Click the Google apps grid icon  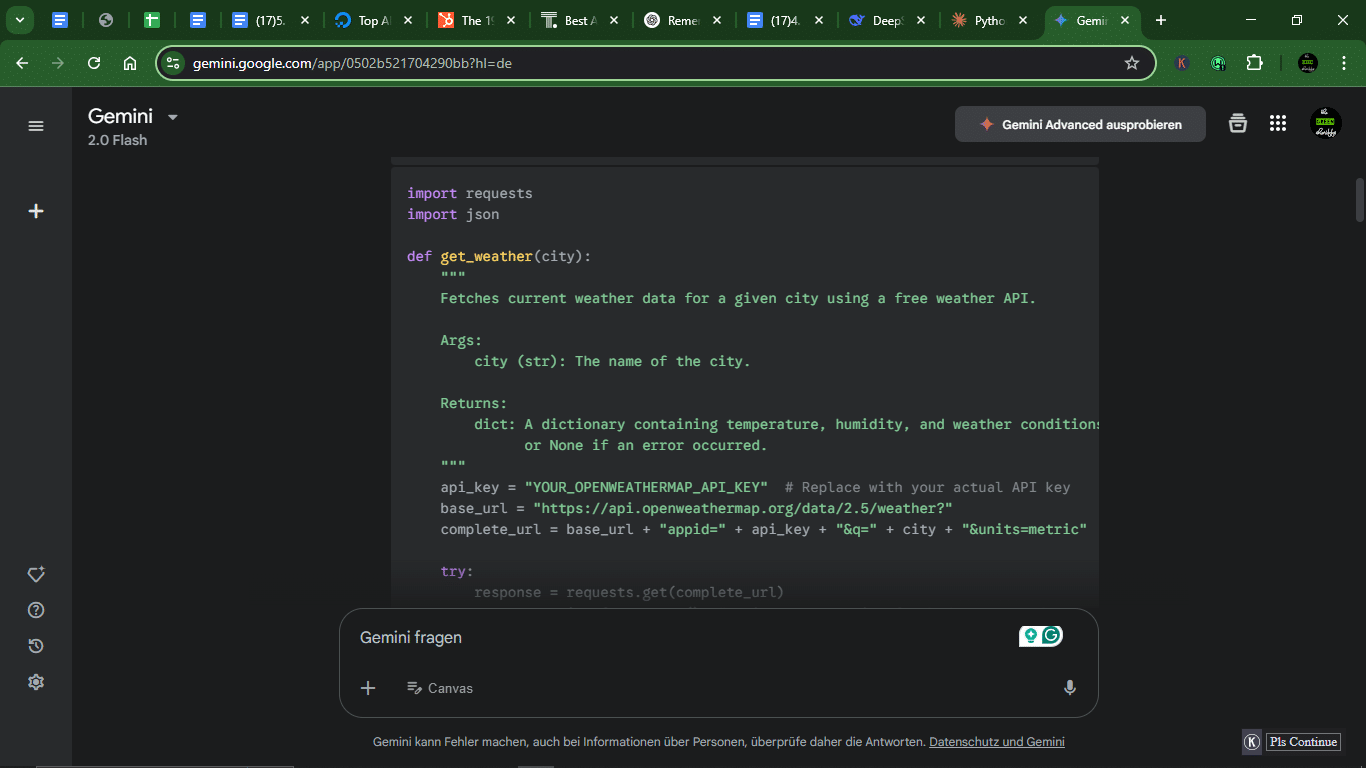[x=1278, y=123]
